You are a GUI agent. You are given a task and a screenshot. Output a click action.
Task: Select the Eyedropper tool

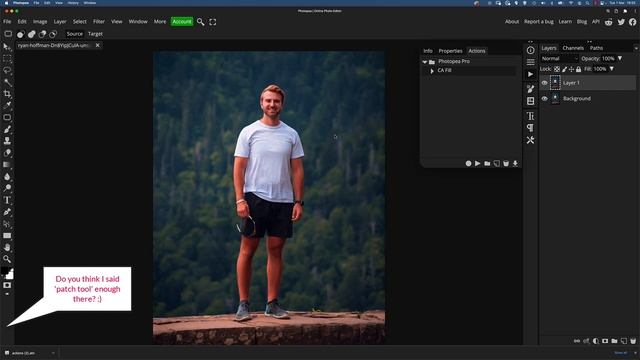click(x=7, y=106)
